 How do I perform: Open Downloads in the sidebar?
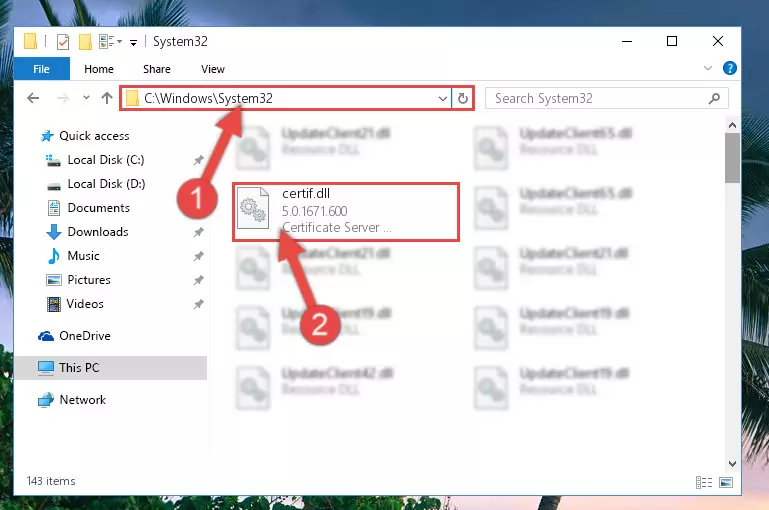98,232
